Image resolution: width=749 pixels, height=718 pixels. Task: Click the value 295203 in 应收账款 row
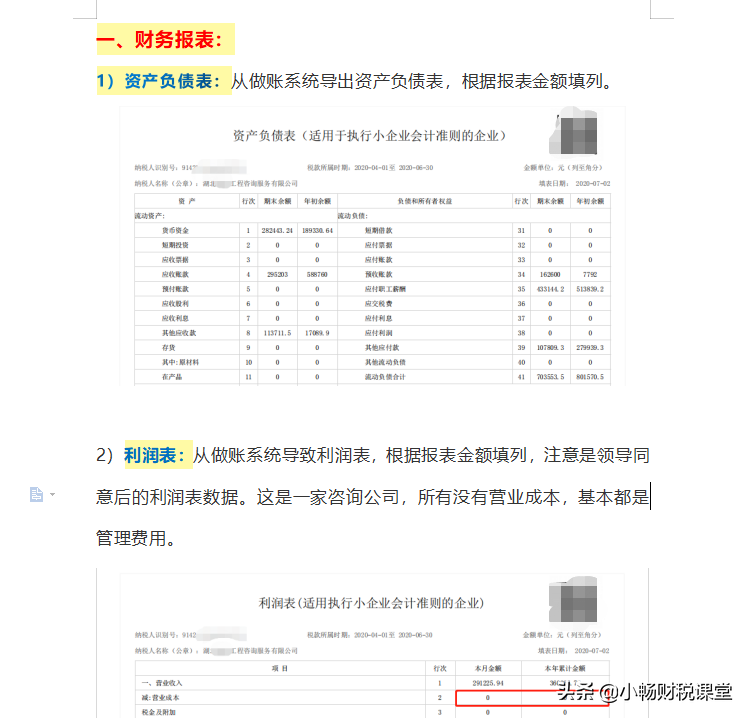(277, 274)
